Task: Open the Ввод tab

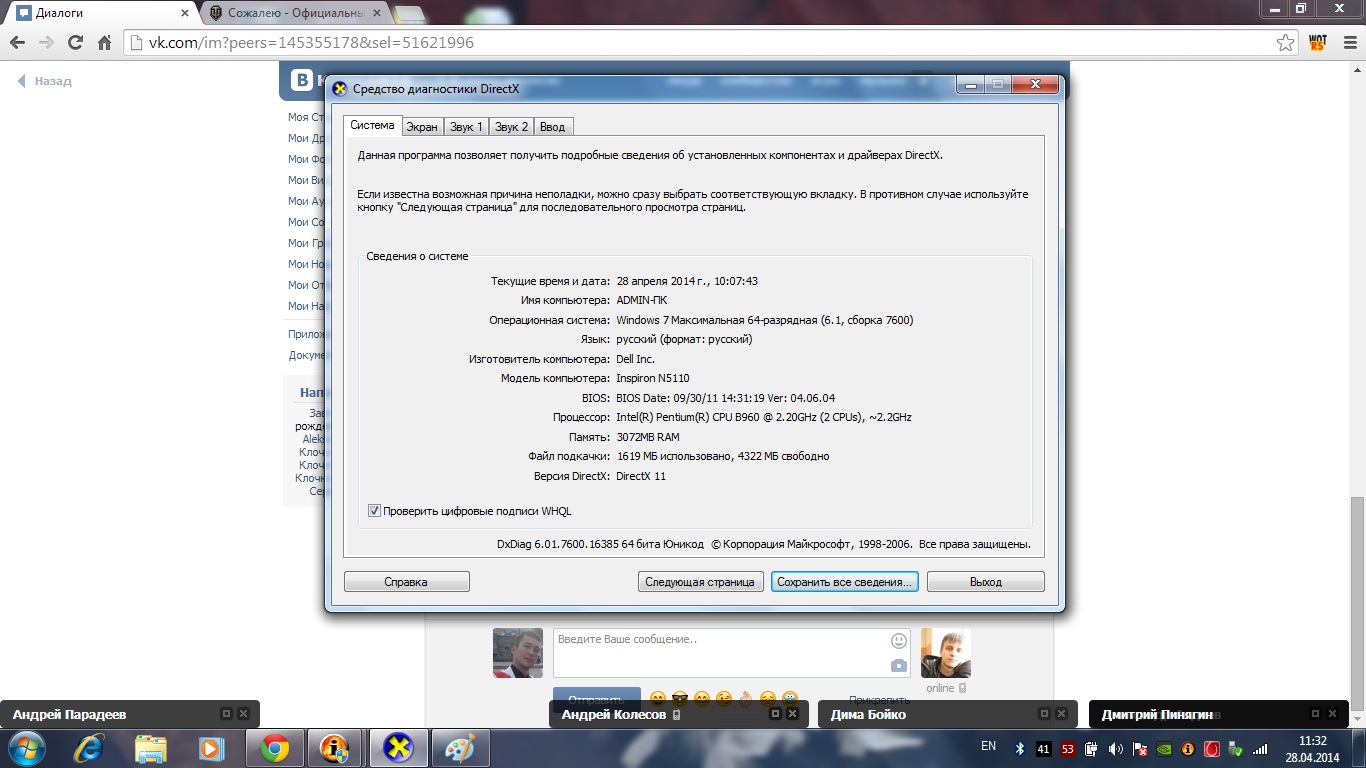Action: click(x=552, y=127)
